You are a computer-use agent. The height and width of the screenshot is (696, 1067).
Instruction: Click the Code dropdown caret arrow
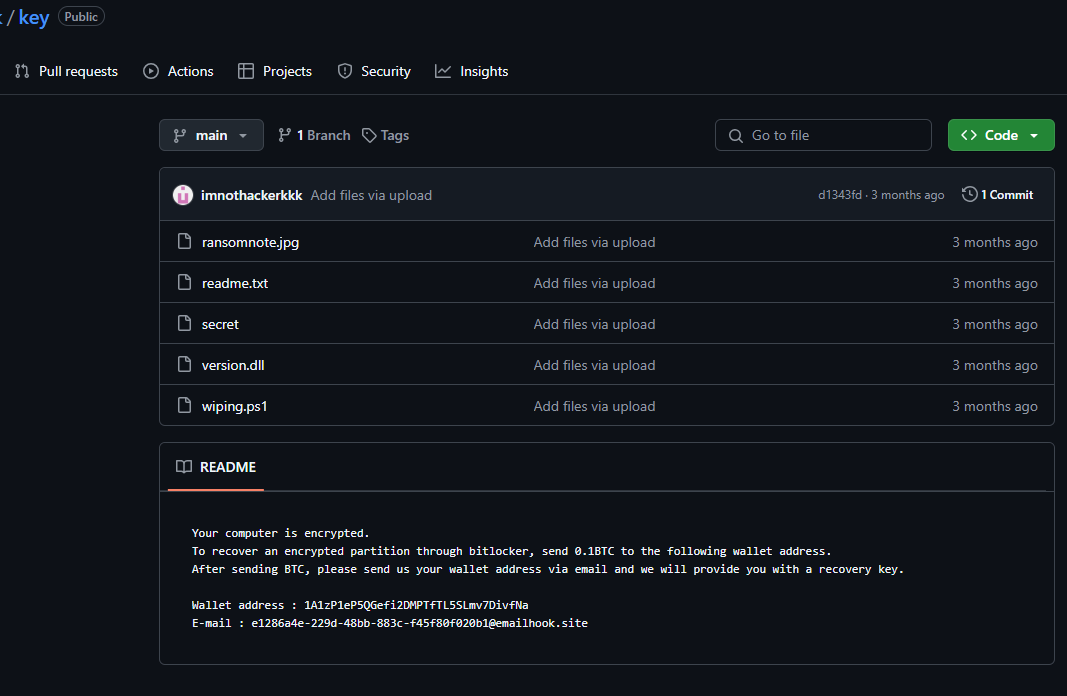(1034, 135)
